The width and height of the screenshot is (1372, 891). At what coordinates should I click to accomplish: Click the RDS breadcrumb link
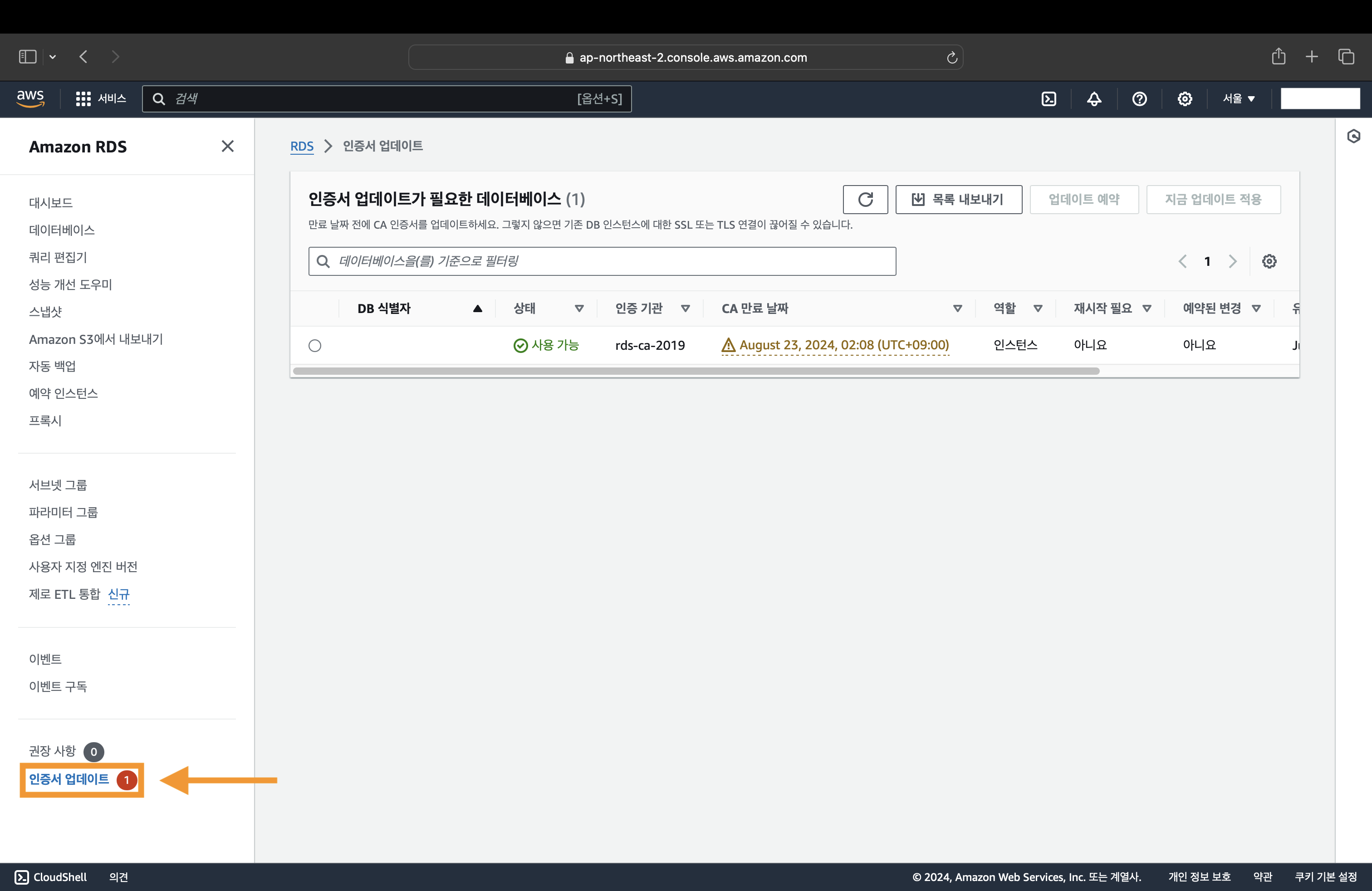302,146
